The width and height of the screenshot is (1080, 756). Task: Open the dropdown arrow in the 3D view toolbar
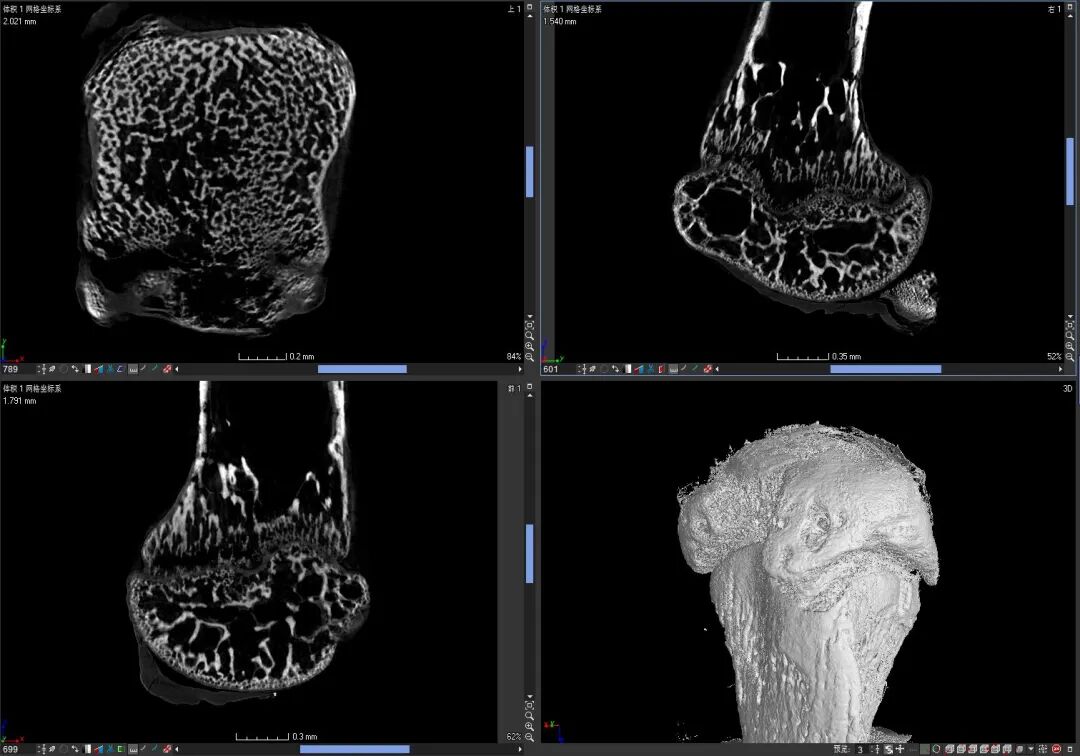click(x=1030, y=749)
